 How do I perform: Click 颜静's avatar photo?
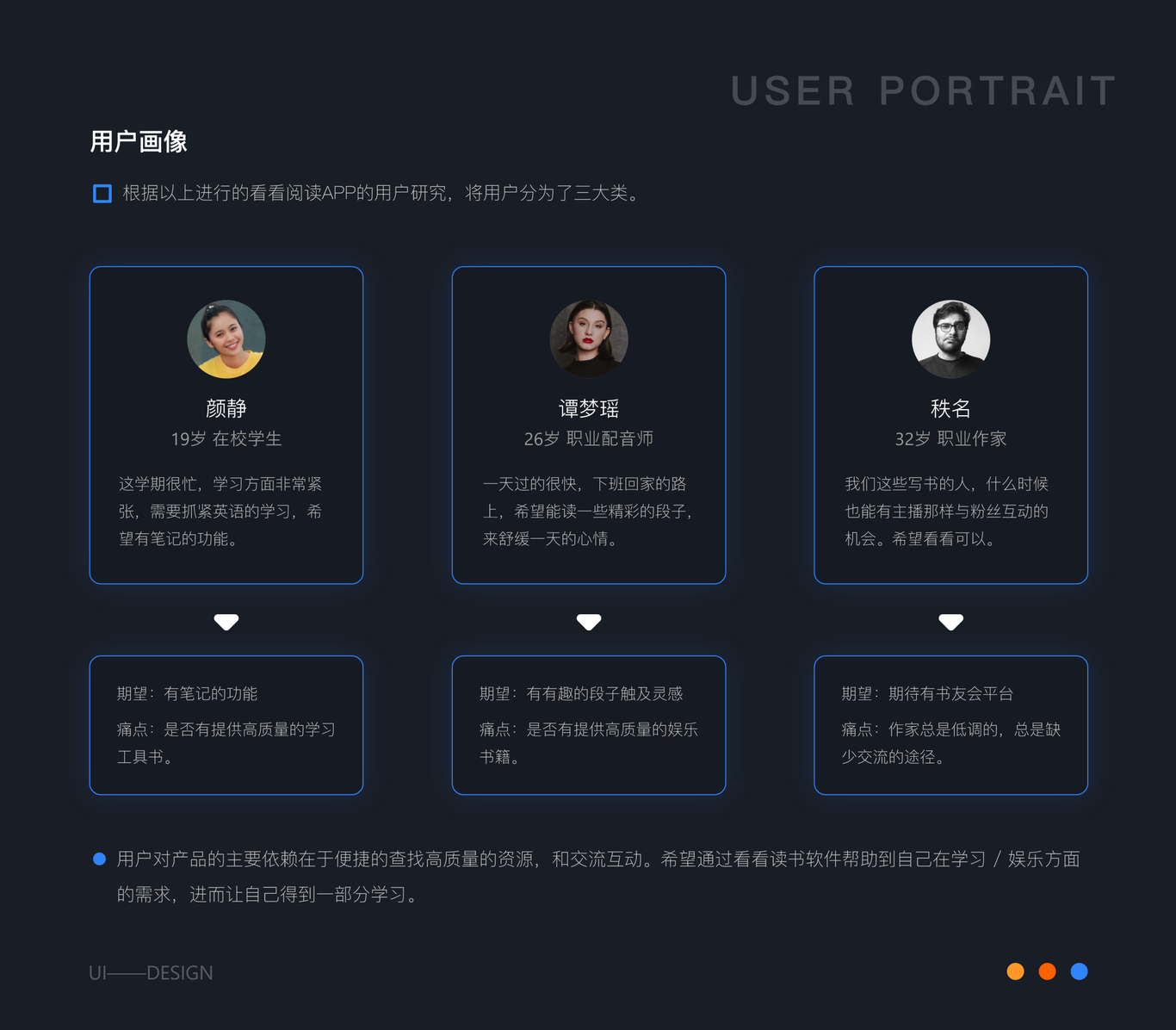point(226,339)
